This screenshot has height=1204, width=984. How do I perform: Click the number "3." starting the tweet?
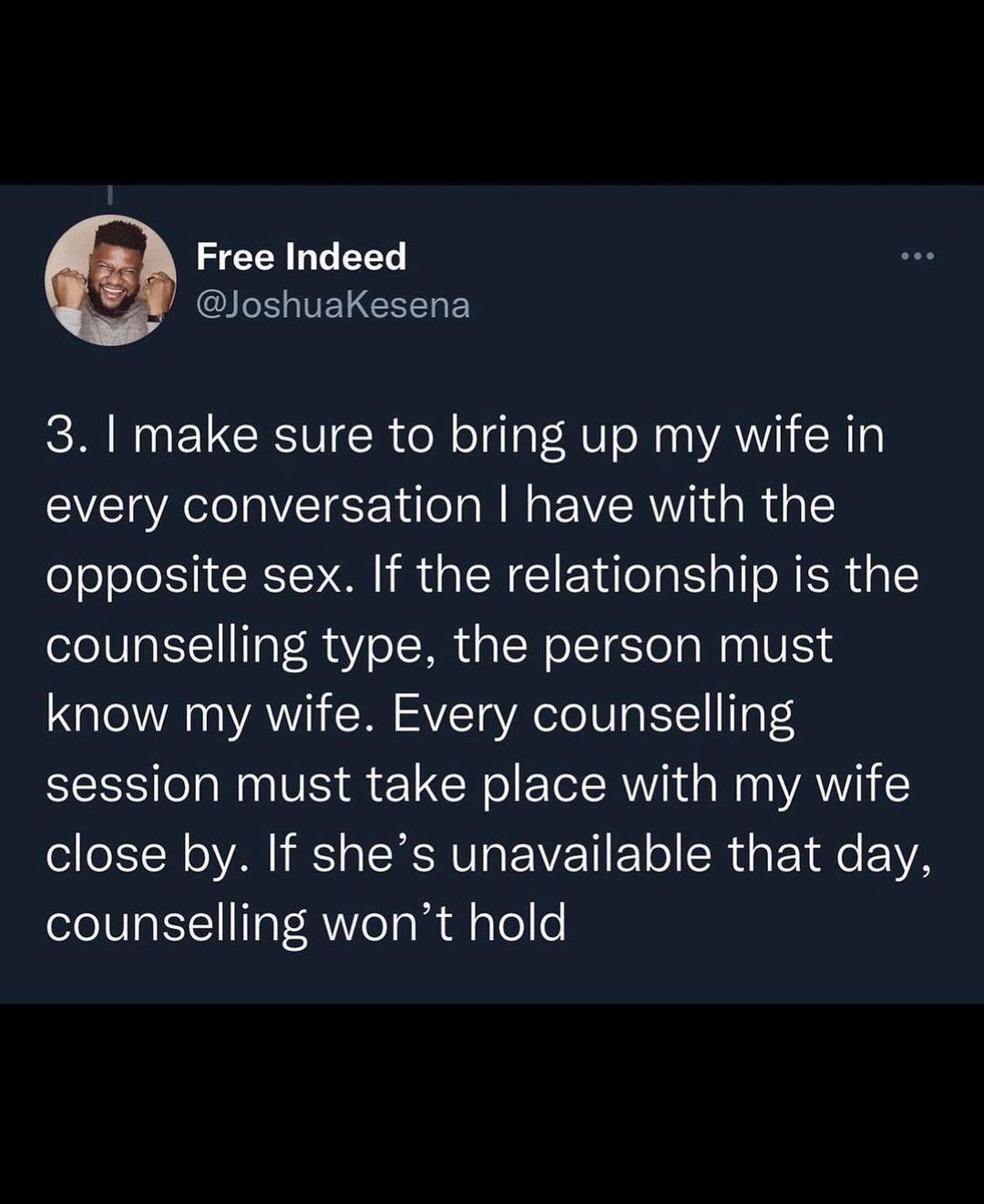coord(67,437)
